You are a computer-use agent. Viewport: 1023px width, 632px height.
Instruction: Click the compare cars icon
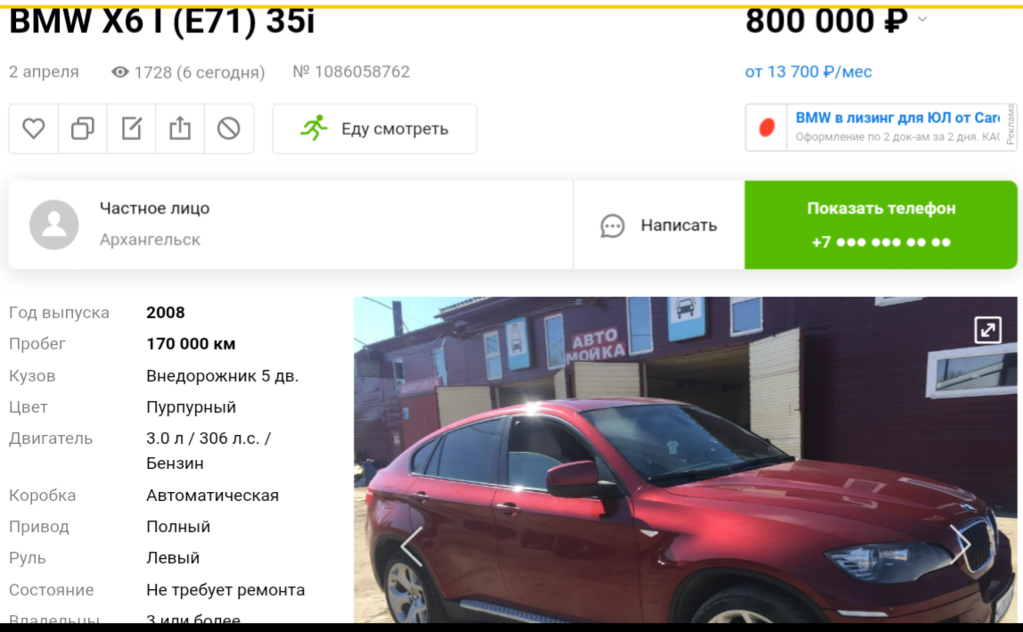click(82, 128)
